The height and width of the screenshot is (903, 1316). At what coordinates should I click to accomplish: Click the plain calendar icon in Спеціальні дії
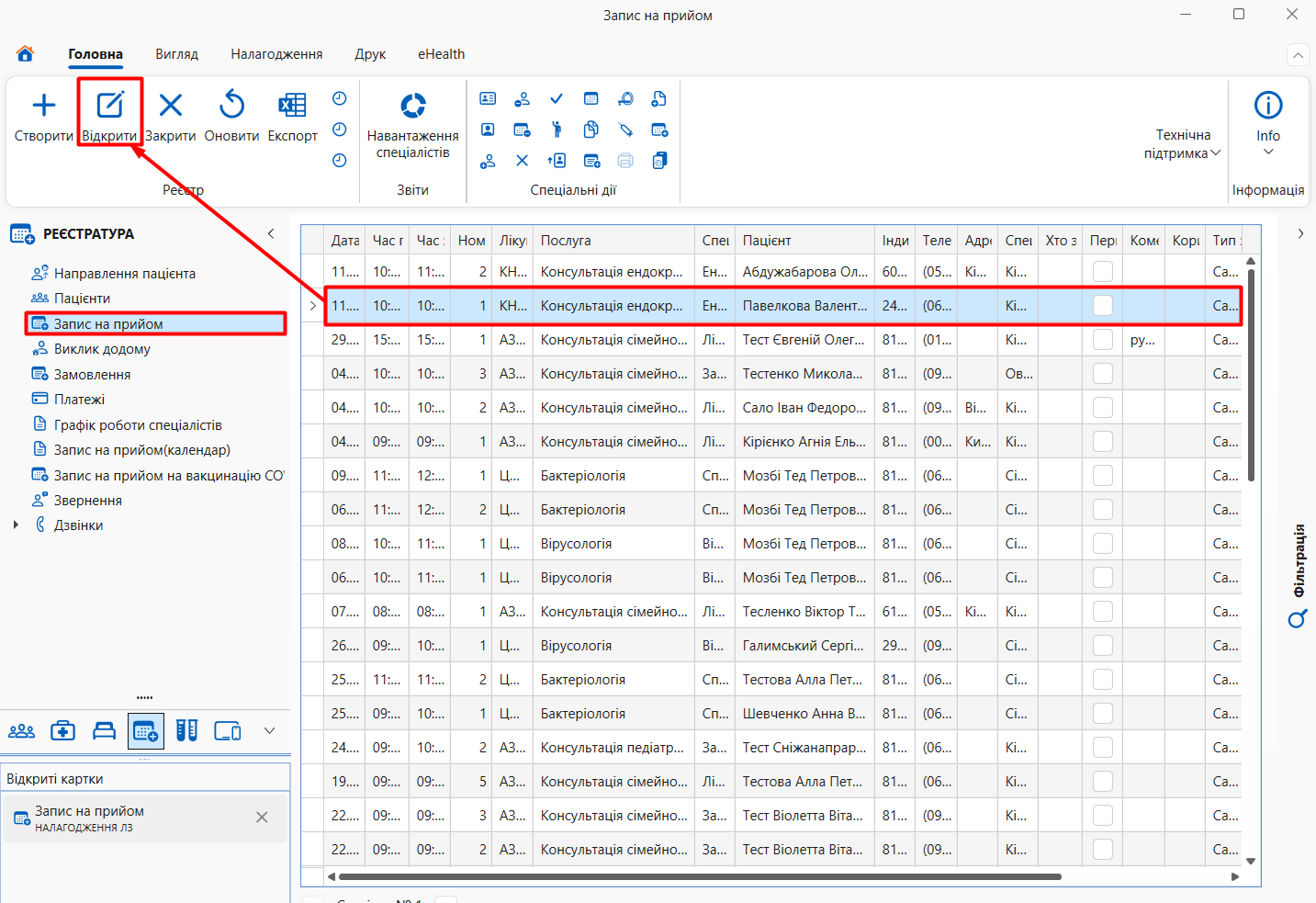(x=591, y=98)
